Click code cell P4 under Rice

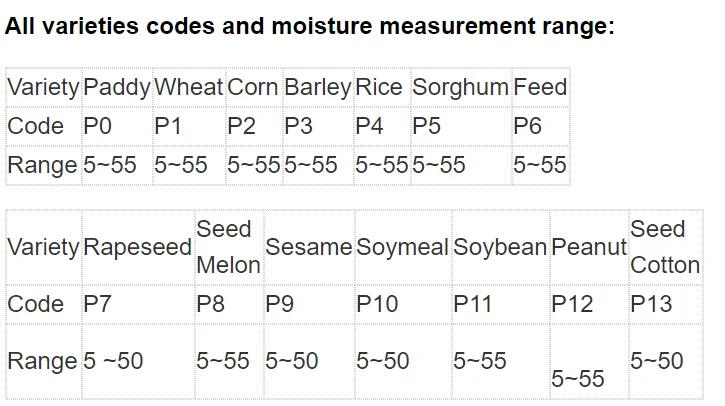click(x=370, y=126)
